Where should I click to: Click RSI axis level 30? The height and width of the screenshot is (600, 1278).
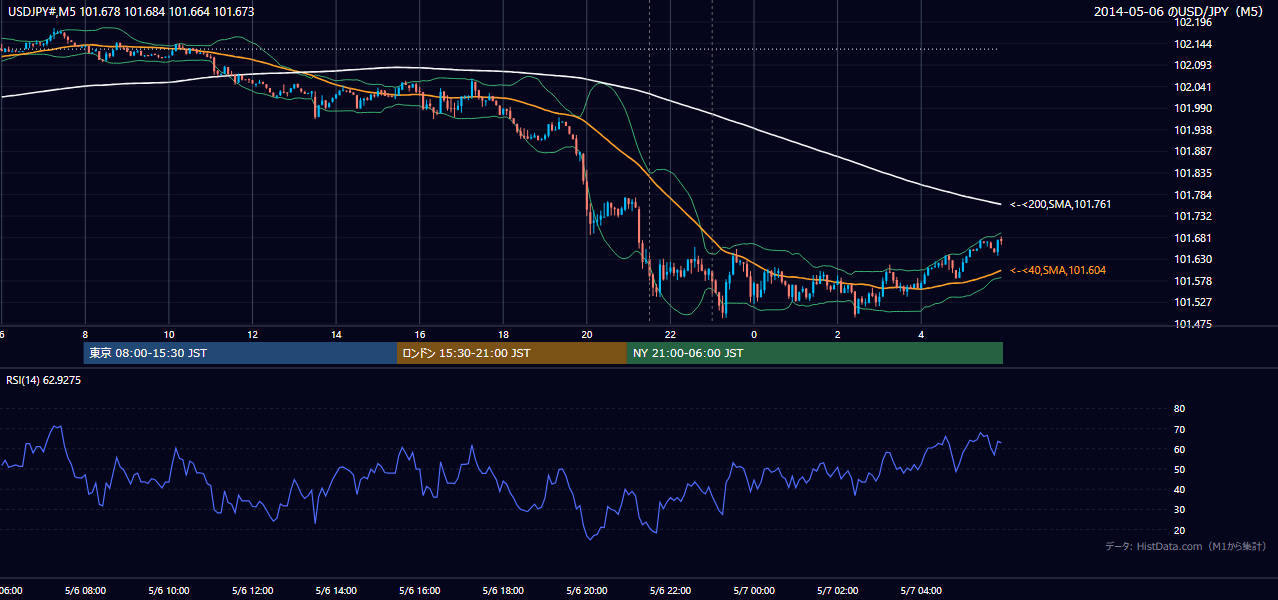[x=1179, y=510]
